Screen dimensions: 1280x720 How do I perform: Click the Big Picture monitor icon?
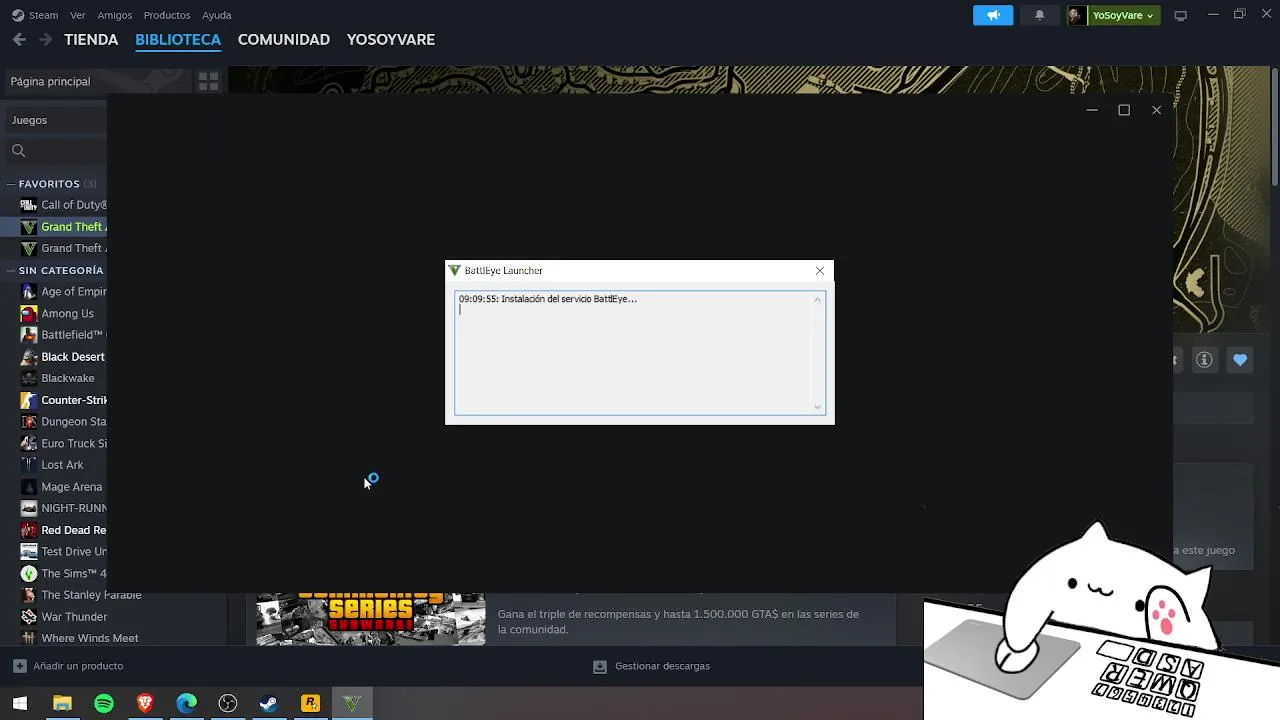point(1180,15)
